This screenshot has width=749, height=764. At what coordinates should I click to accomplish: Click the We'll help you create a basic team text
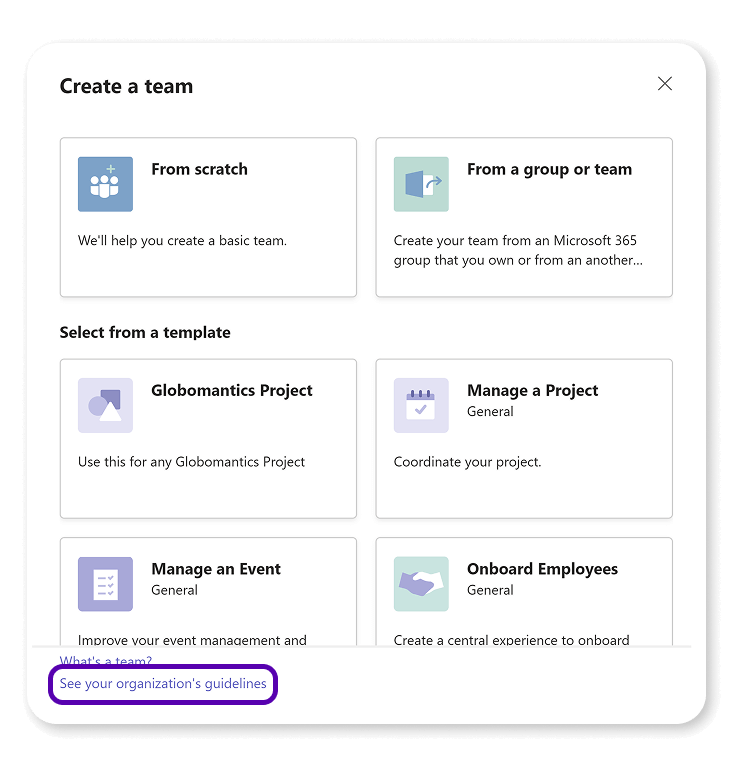click(182, 241)
